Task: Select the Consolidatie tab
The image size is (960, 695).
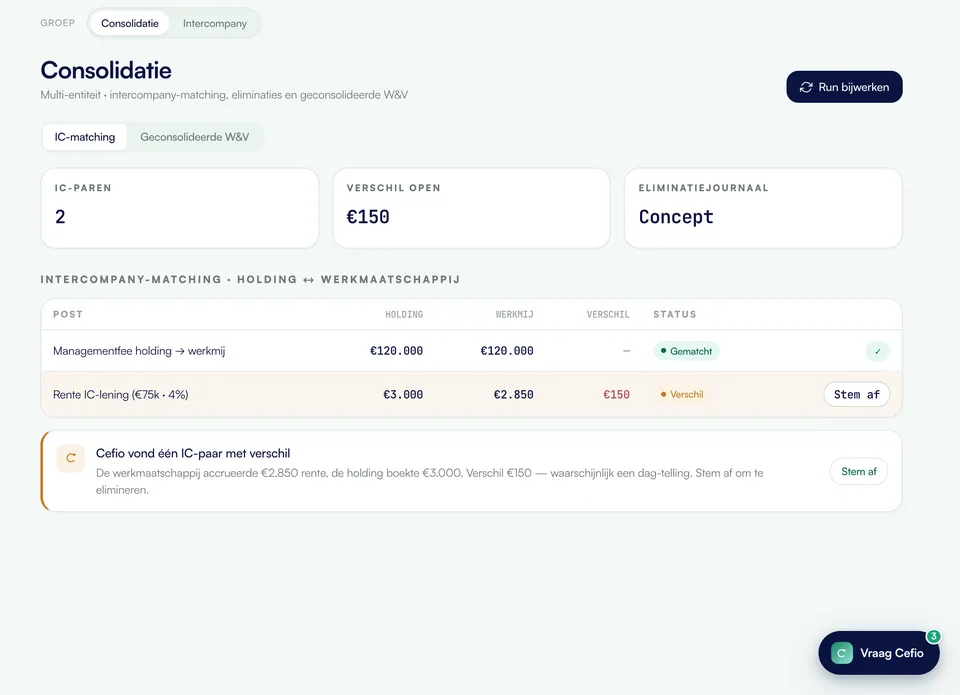Action: tap(130, 23)
